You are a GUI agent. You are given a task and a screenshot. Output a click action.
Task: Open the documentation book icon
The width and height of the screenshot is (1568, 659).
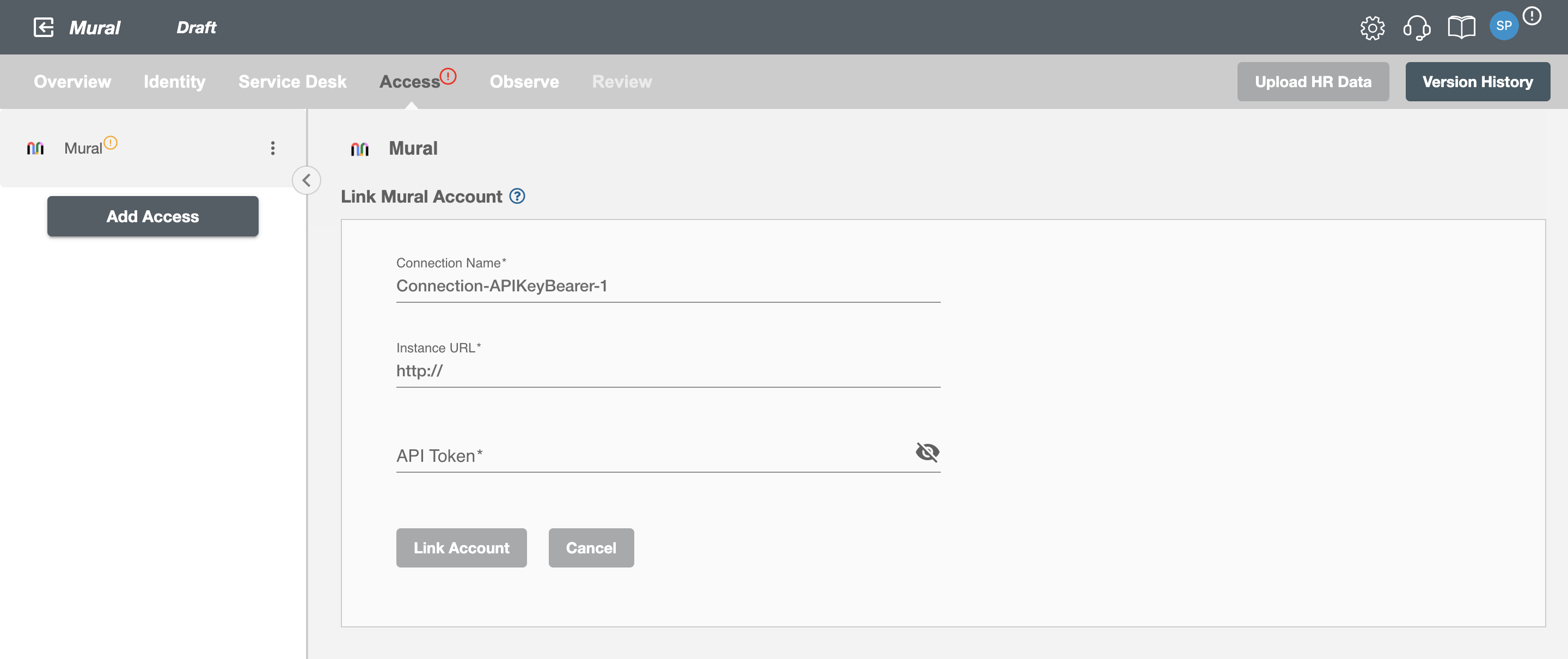click(1461, 27)
